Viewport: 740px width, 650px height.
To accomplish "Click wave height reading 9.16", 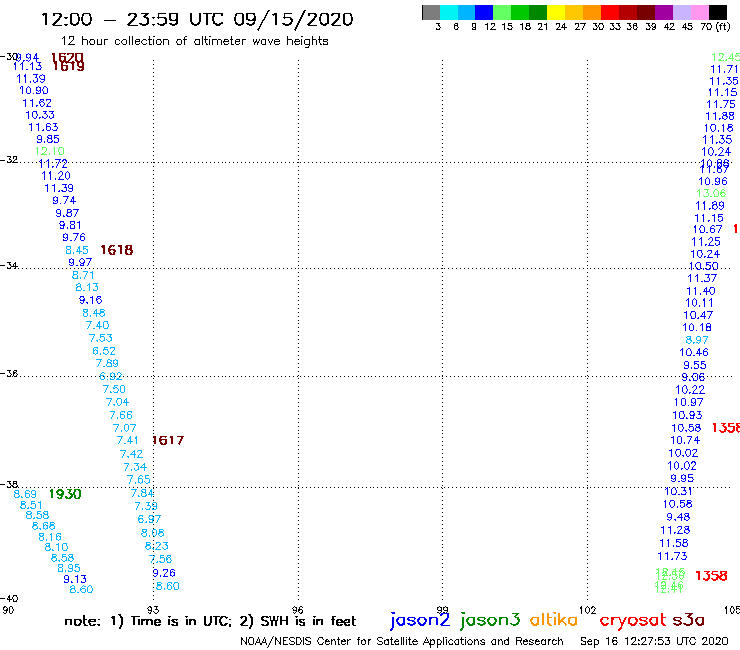I will pyautogui.click(x=90, y=300).
